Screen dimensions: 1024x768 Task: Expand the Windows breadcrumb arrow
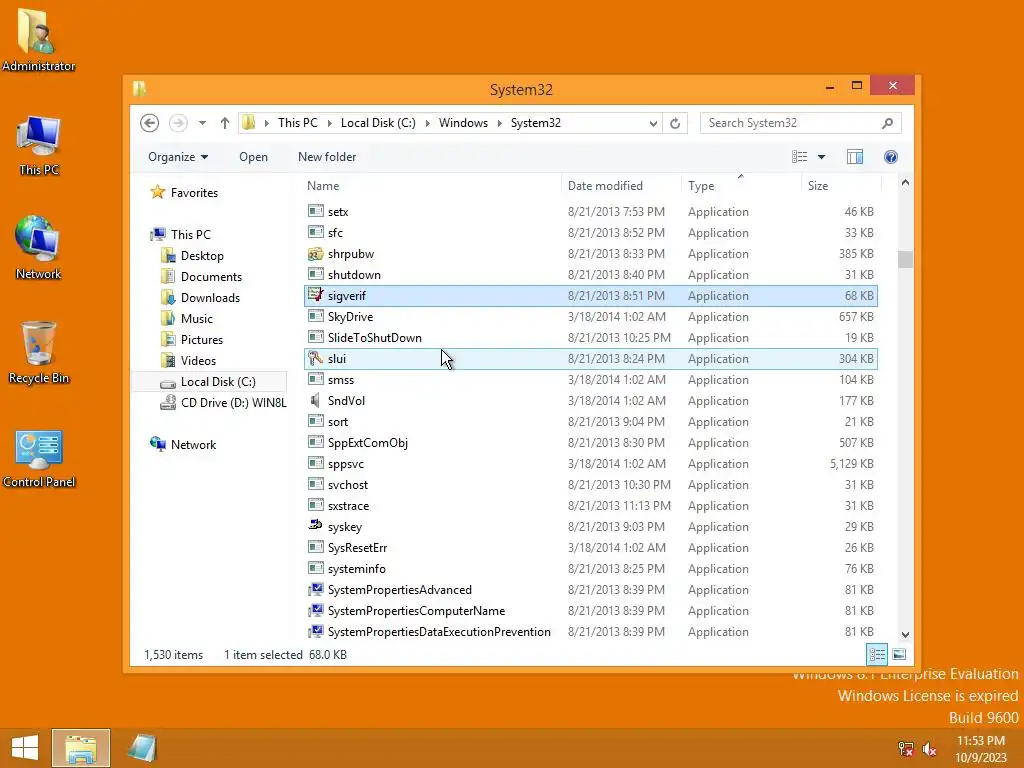500,123
